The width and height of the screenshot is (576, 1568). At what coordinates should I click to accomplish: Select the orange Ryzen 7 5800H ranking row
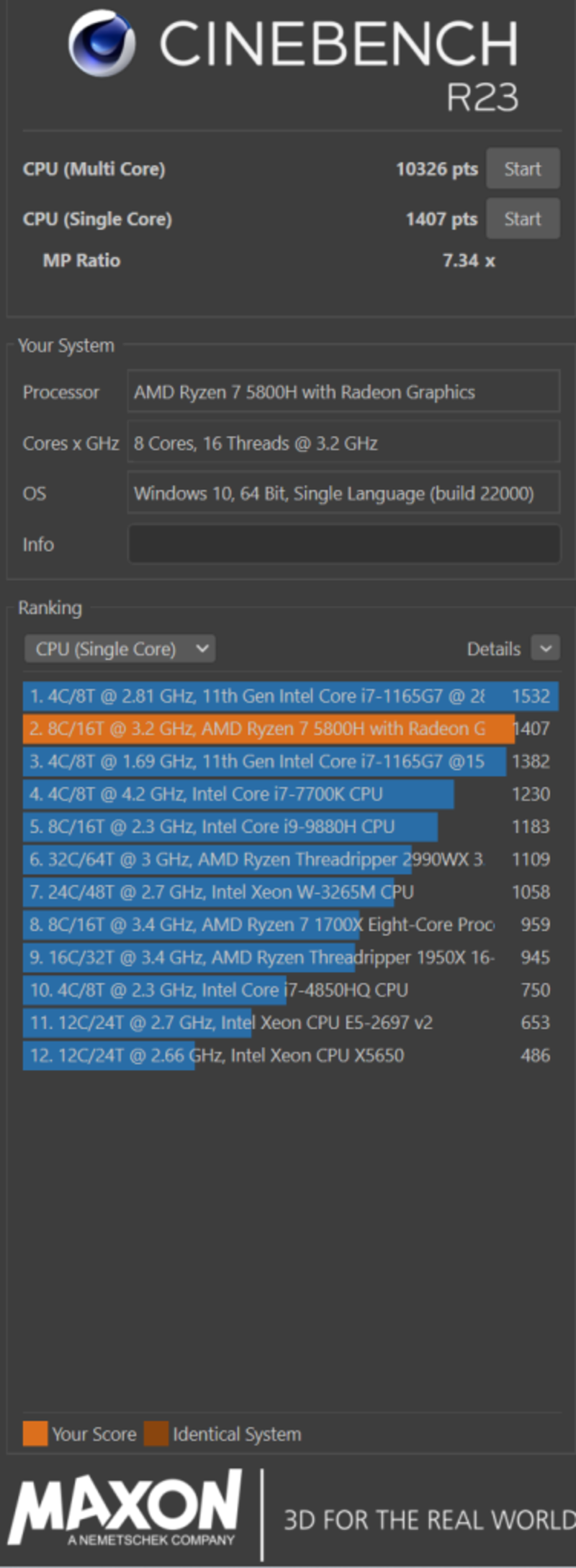coord(290,728)
